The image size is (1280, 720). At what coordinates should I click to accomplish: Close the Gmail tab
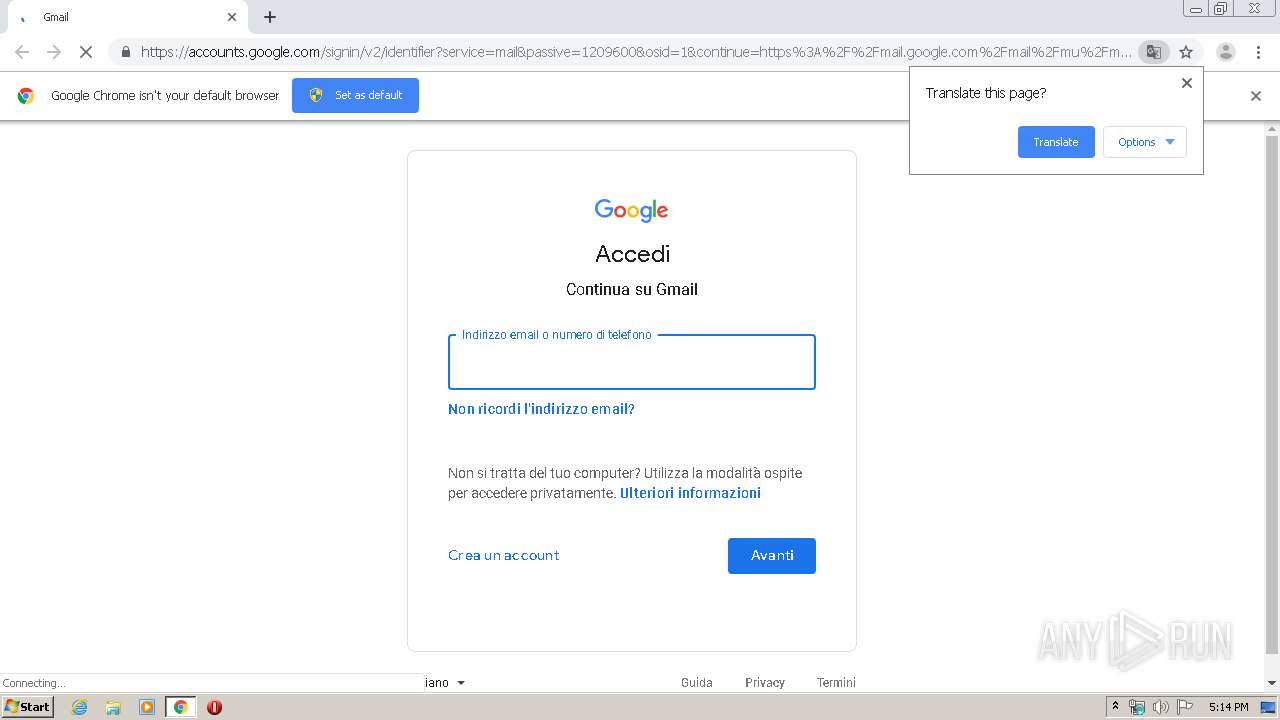pos(232,17)
